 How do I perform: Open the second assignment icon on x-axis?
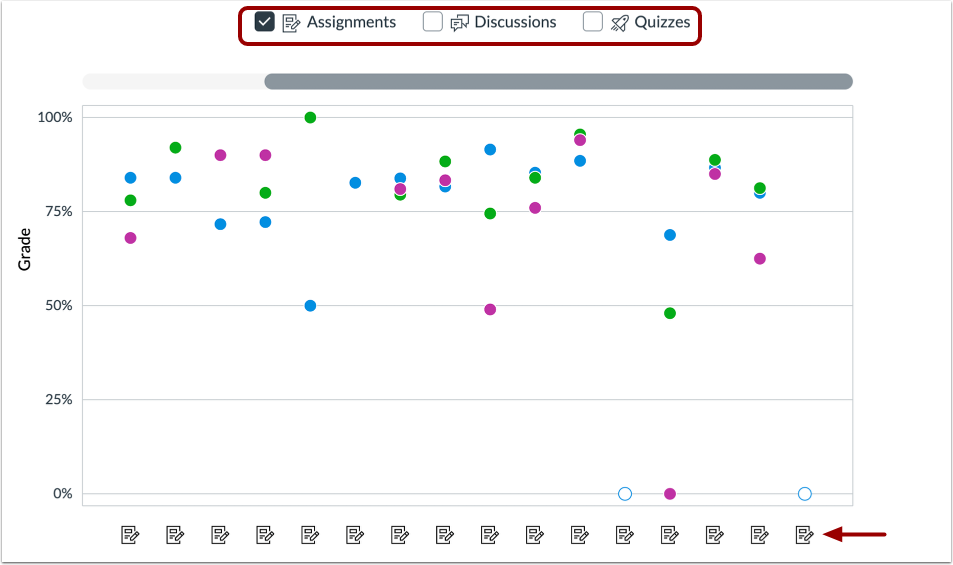(x=175, y=535)
